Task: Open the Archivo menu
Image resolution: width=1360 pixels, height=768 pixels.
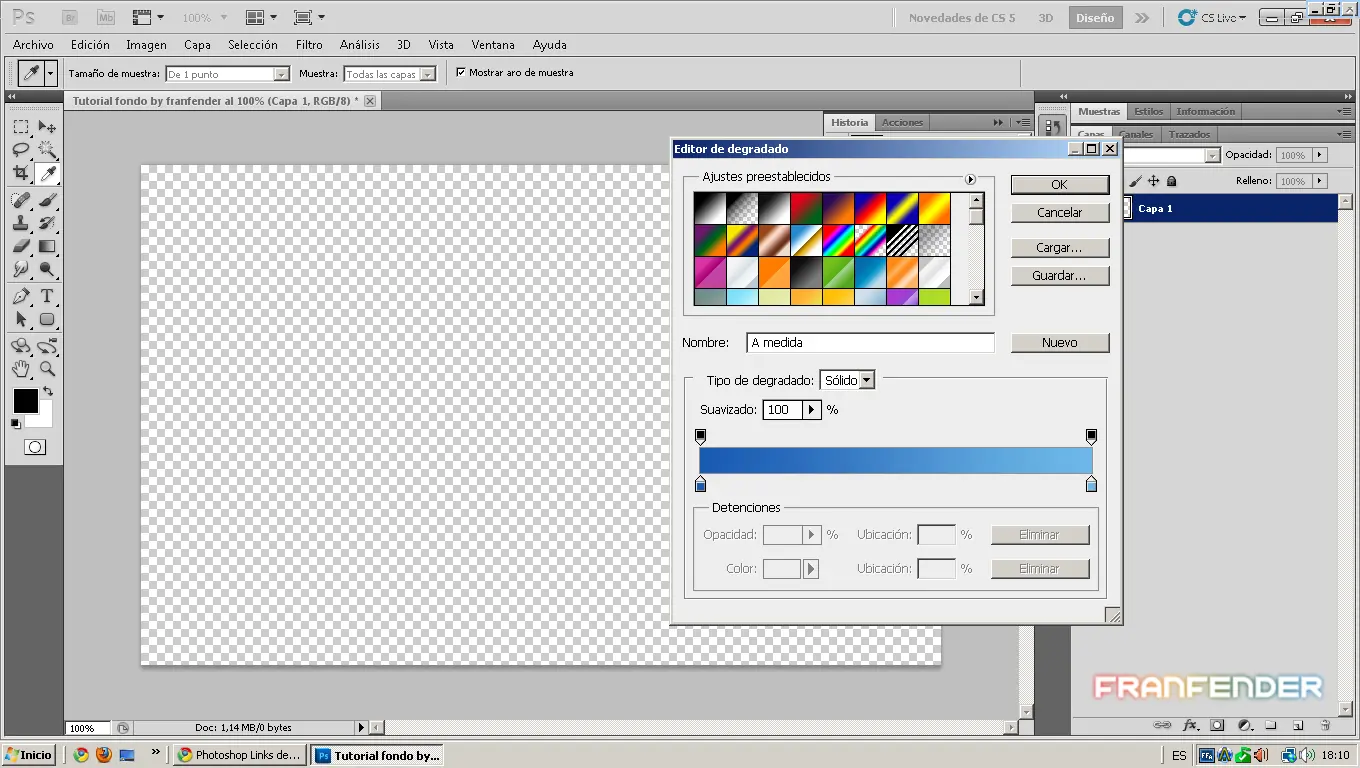Action: coord(33,45)
